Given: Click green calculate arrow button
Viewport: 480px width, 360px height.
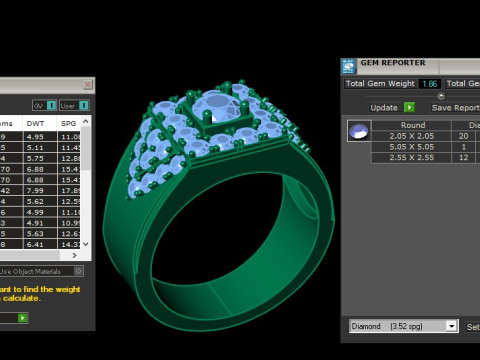Looking at the screenshot, I should coord(23,318).
